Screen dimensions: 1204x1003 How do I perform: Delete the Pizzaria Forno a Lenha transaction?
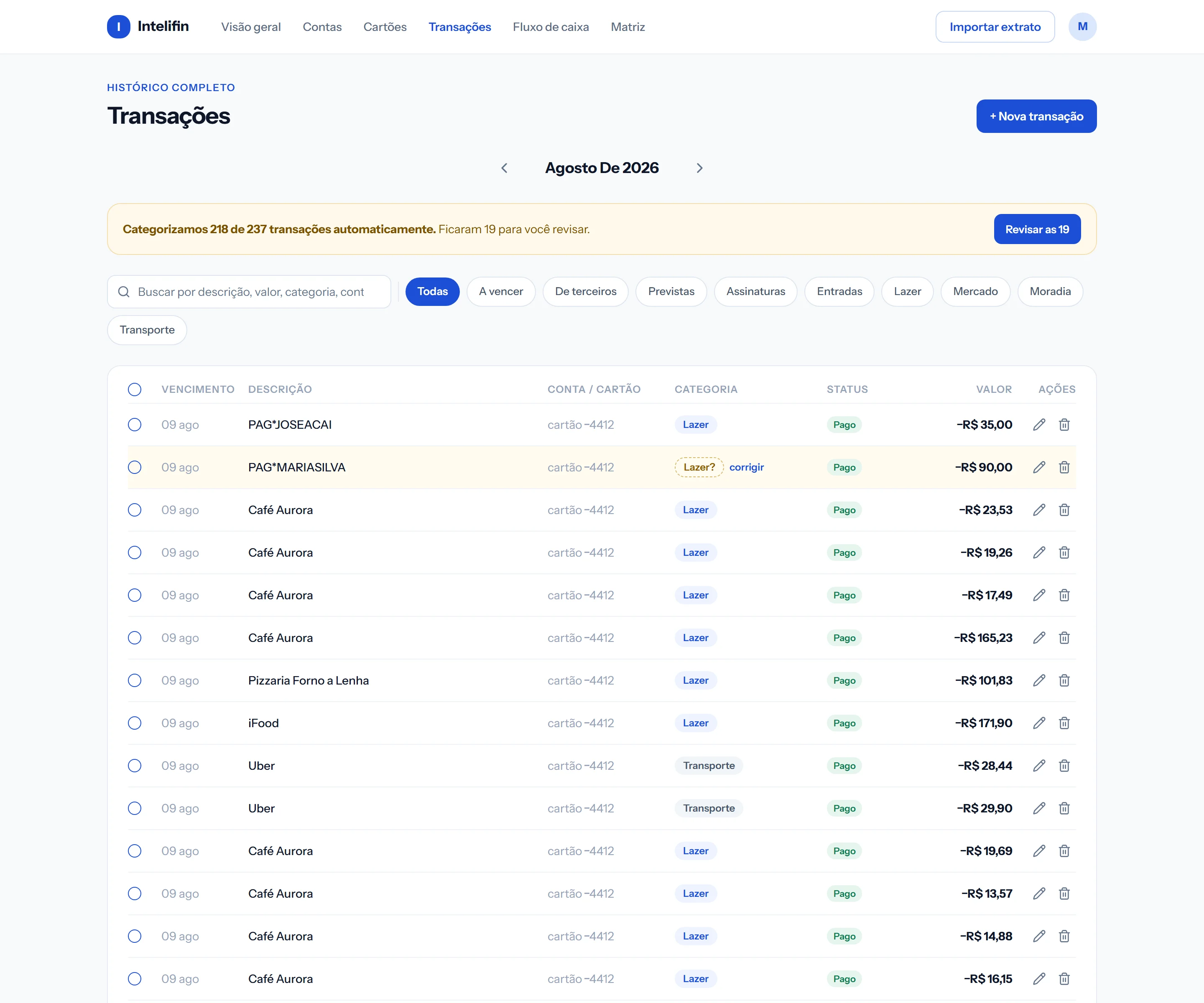click(x=1064, y=680)
